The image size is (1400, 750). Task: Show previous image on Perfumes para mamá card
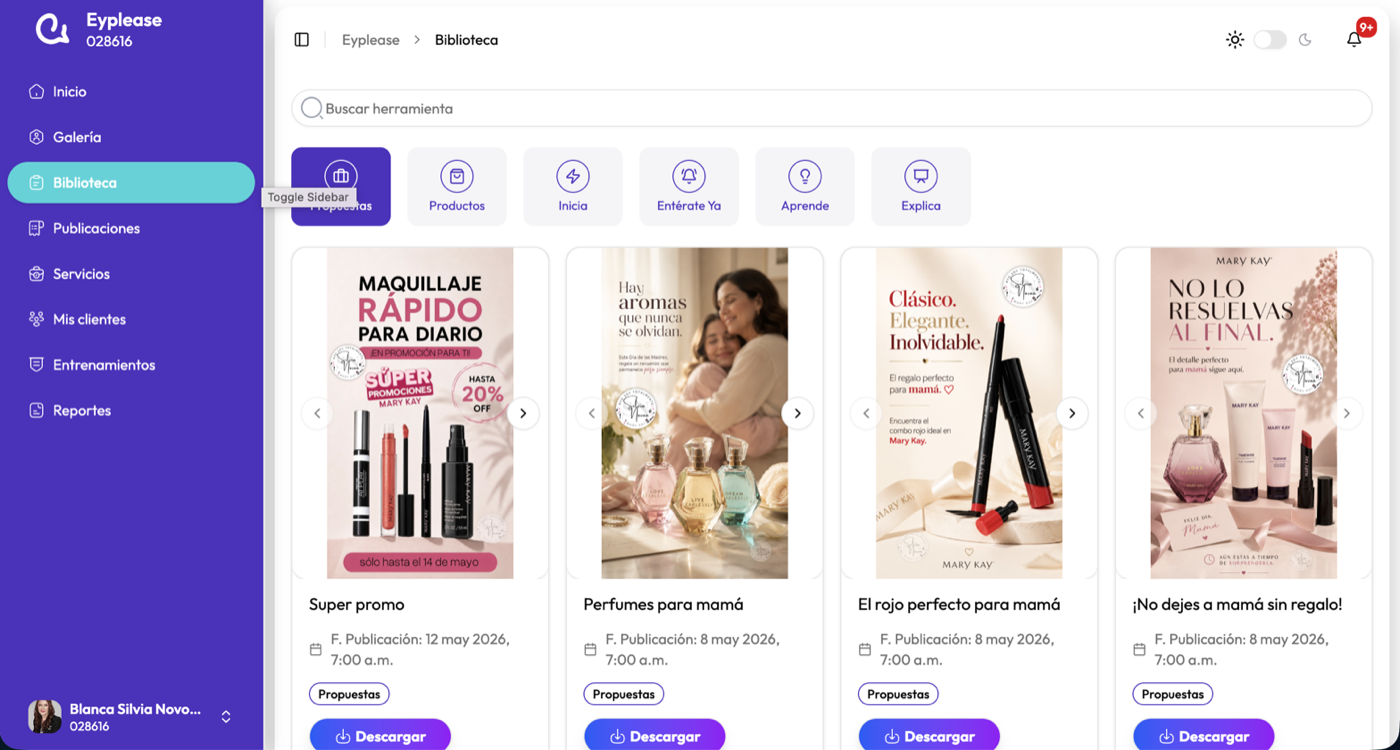pyautogui.click(x=591, y=413)
